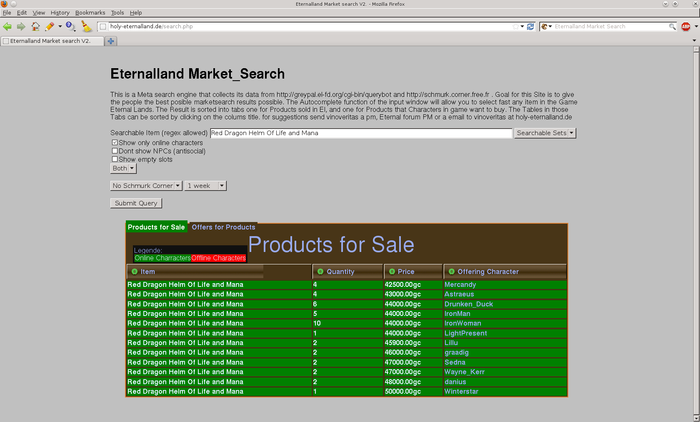Click sort icon on Price column header
The height and width of the screenshot is (422, 700).
point(392,272)
